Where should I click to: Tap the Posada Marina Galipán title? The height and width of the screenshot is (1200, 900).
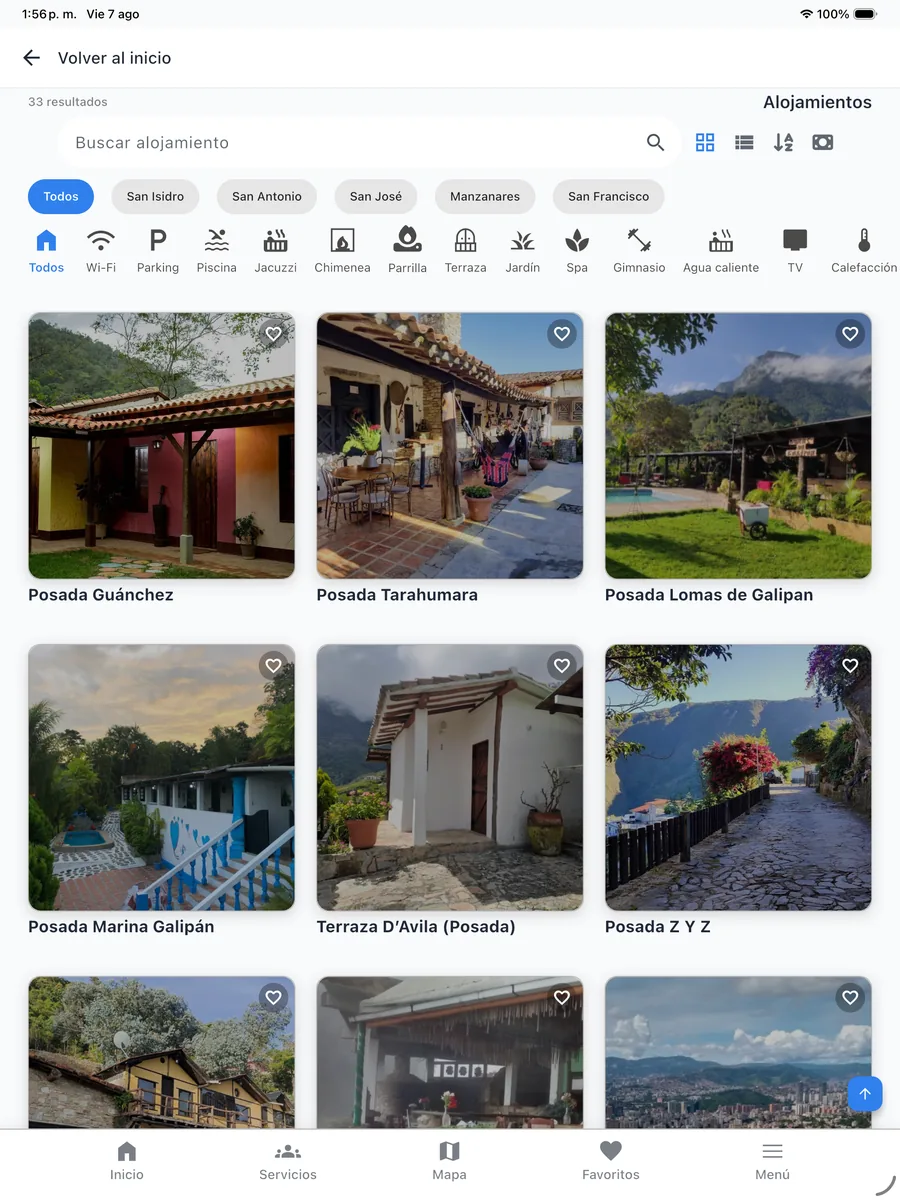pos(121,927)
